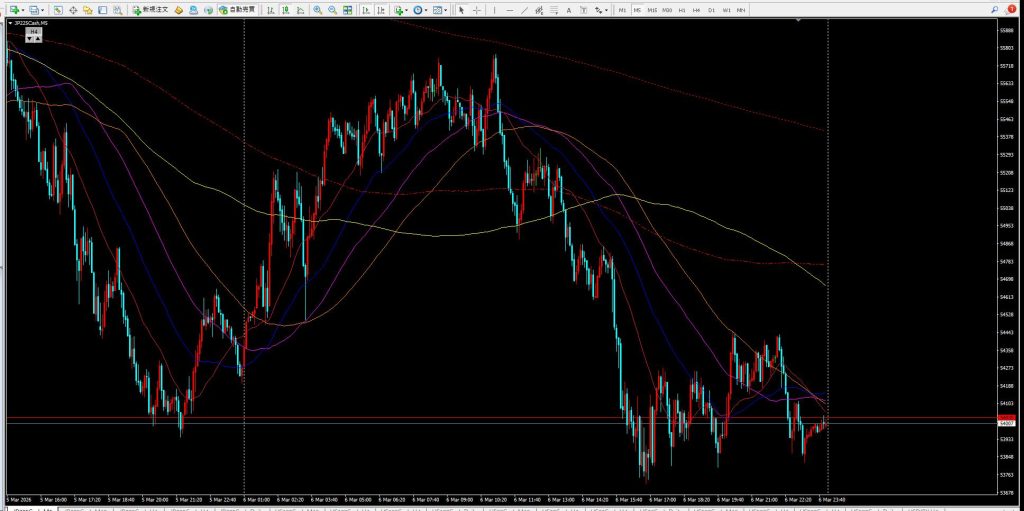The height and width of the screenshot is (511, 1024).
Task: Switch chart to H1 timeframe
Action: coord(681,9)
